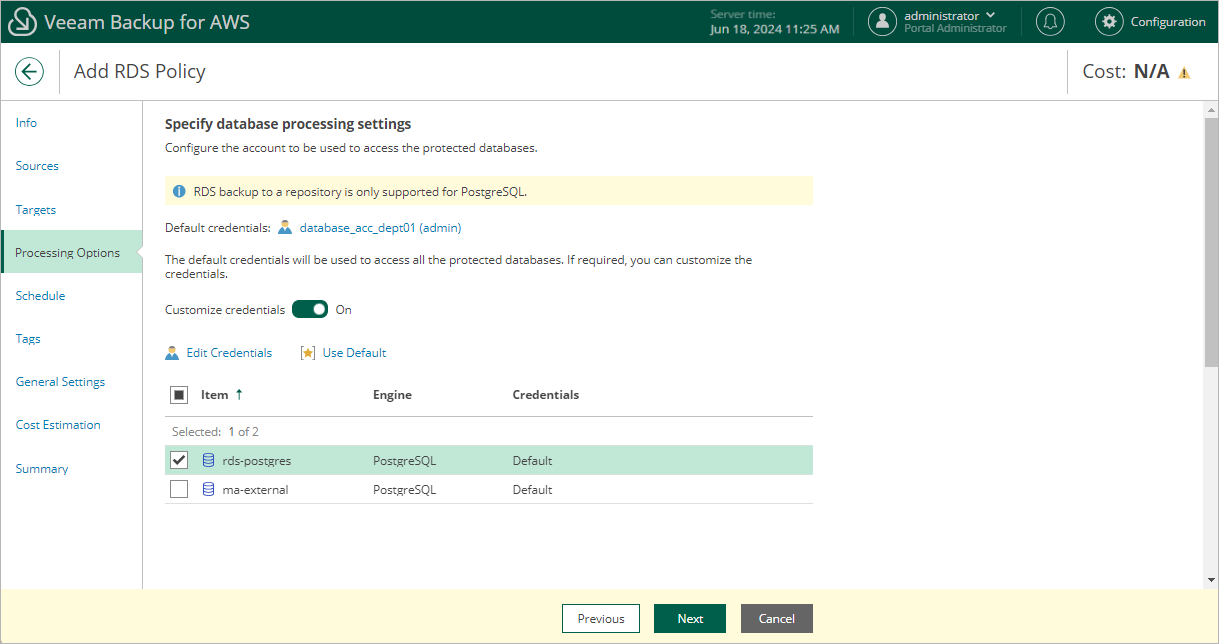
Task: Go back using the arrow icon
Action: tap(29, 71)
